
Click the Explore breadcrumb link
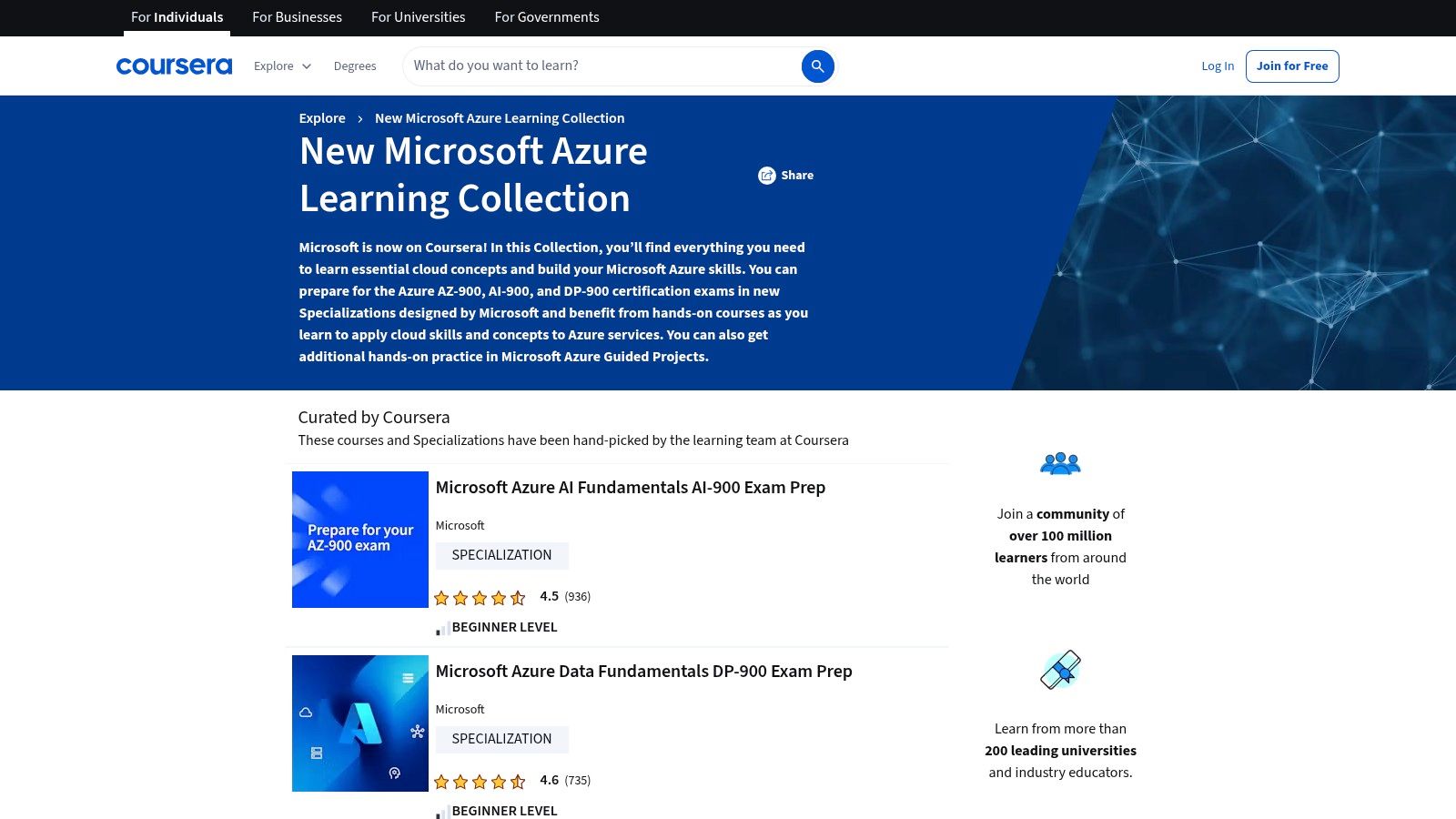click(x=321, y=118)
